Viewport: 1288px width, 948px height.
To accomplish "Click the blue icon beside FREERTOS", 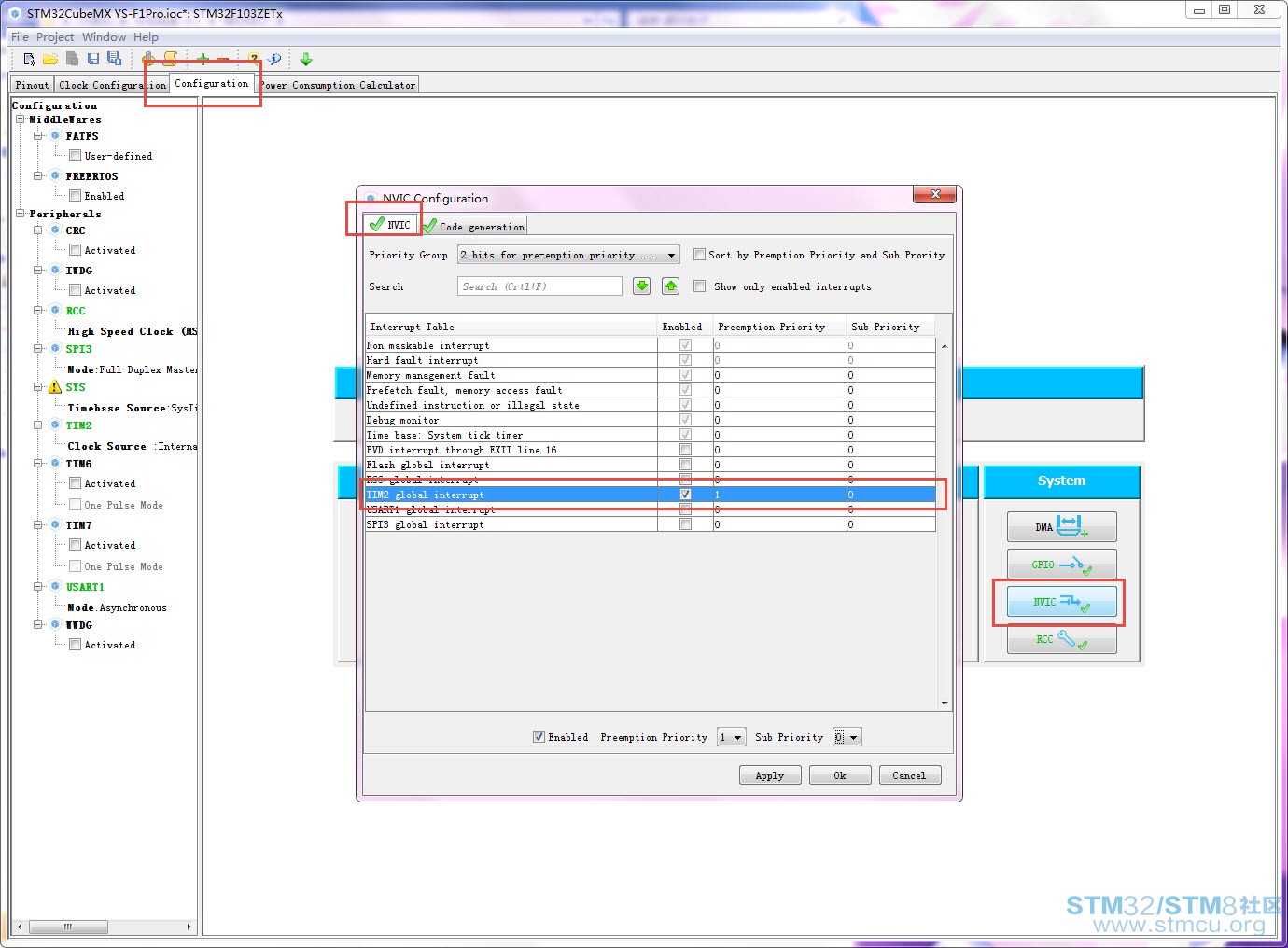I will [x=55, y=176].
